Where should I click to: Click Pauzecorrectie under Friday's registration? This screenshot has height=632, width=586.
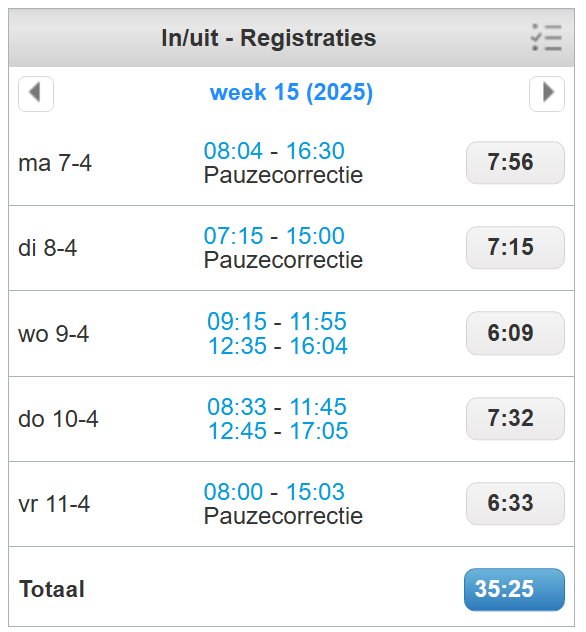[x=283, y=516]
